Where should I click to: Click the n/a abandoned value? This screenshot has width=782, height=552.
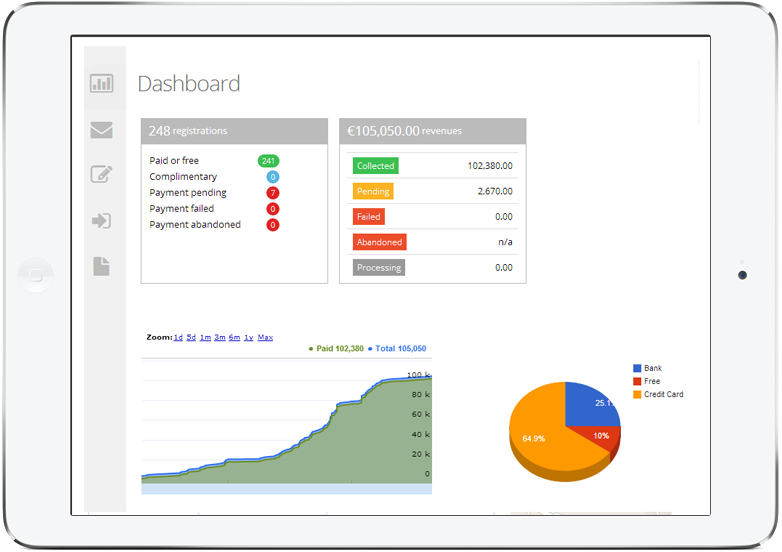(x=505, y=242)
